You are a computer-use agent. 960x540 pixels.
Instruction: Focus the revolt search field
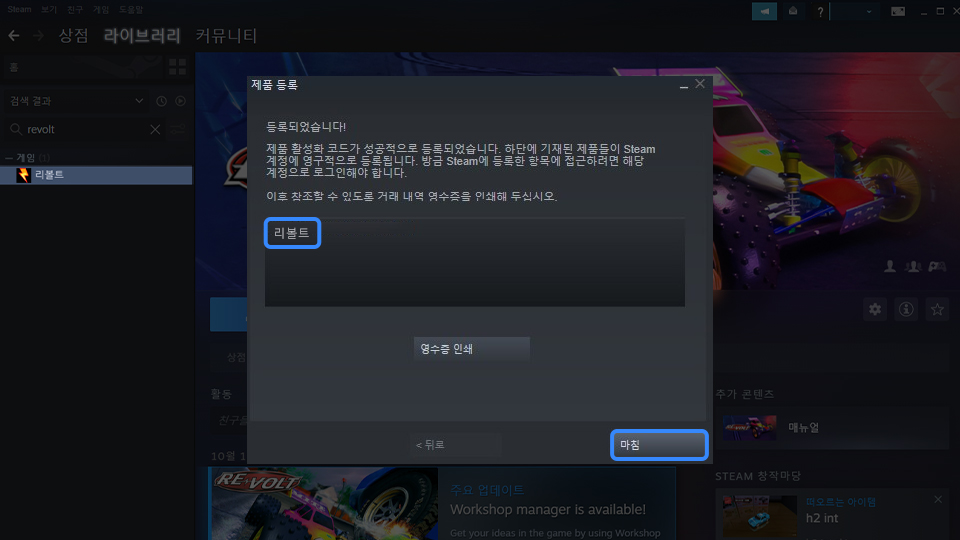point(86,129)
